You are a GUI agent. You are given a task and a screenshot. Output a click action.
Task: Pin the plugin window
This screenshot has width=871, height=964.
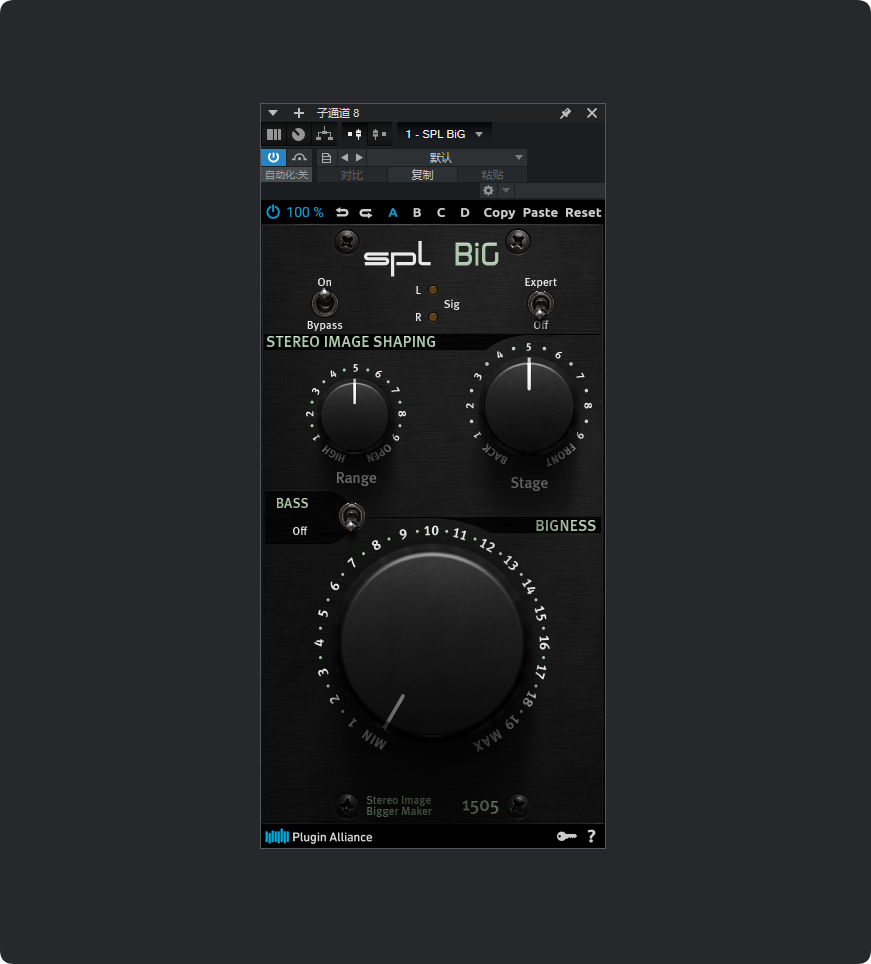point(566,113)
